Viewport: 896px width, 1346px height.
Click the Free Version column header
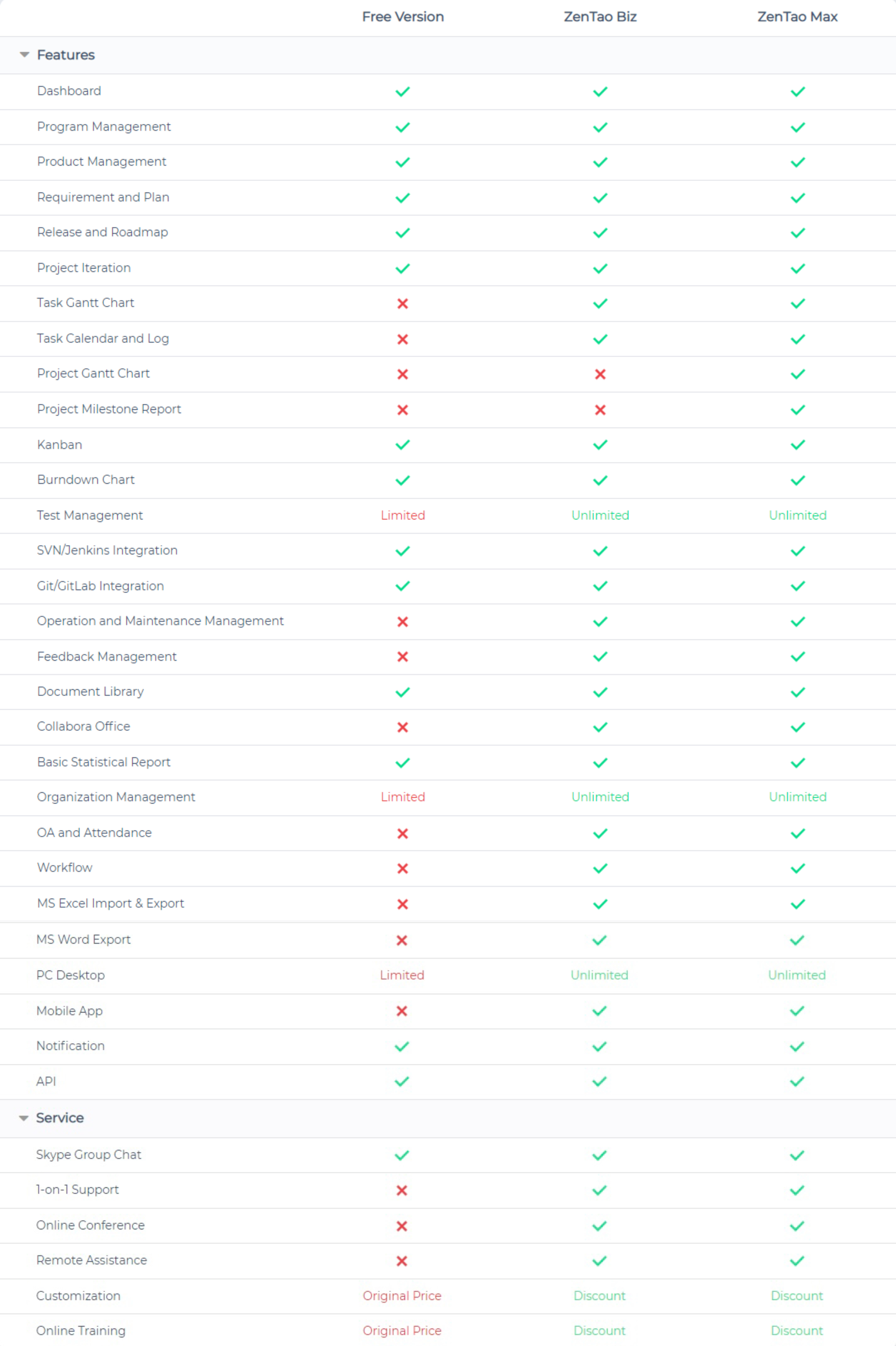(403, 17)
